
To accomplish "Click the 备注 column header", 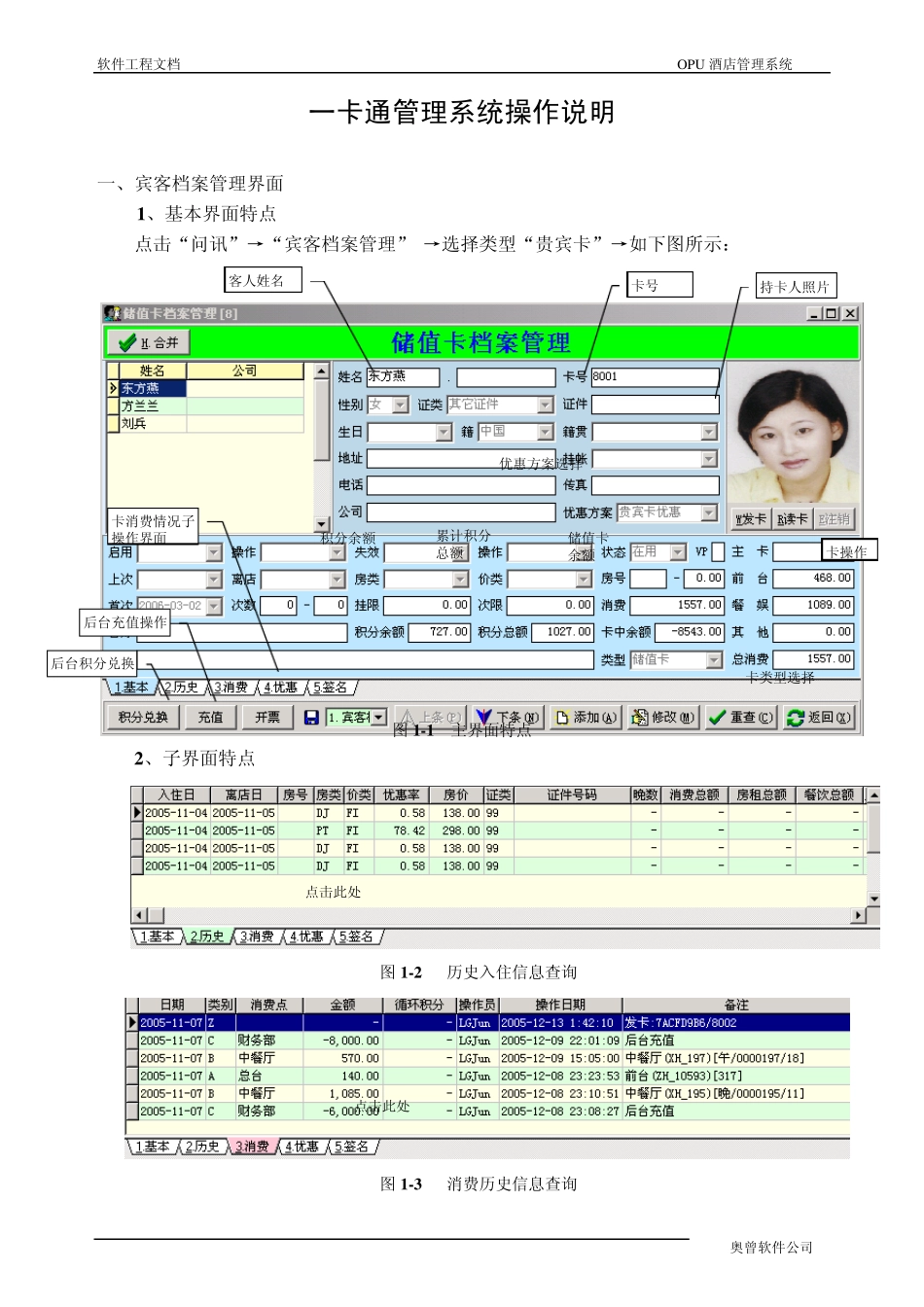I will click(736, 1005).
